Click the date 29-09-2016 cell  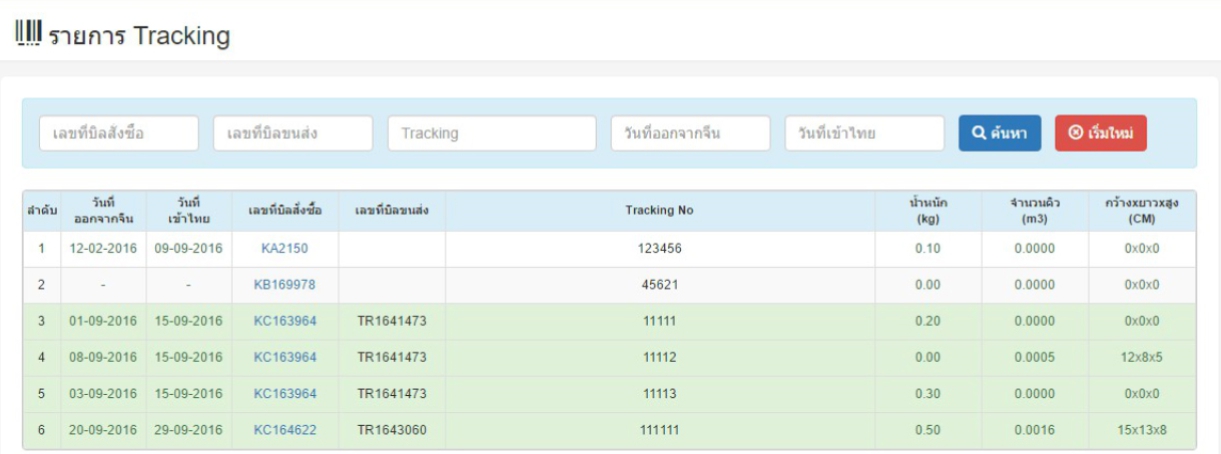[188, 430]
